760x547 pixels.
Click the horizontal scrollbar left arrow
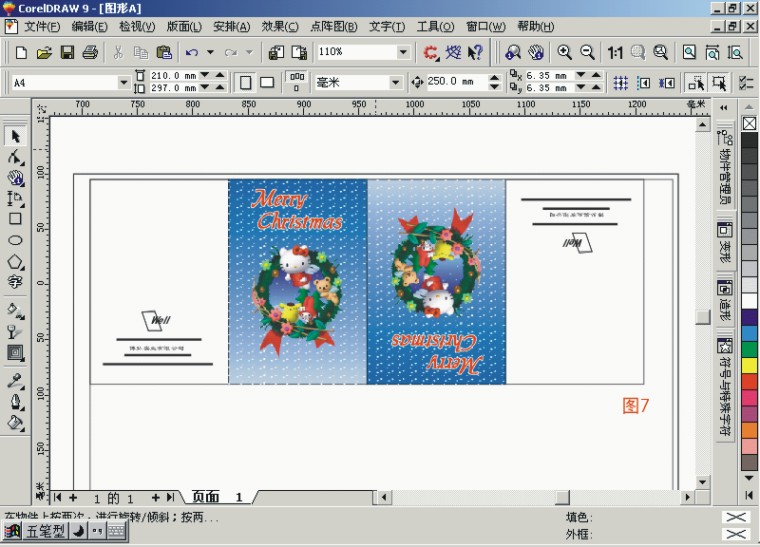tap(383, 497)
